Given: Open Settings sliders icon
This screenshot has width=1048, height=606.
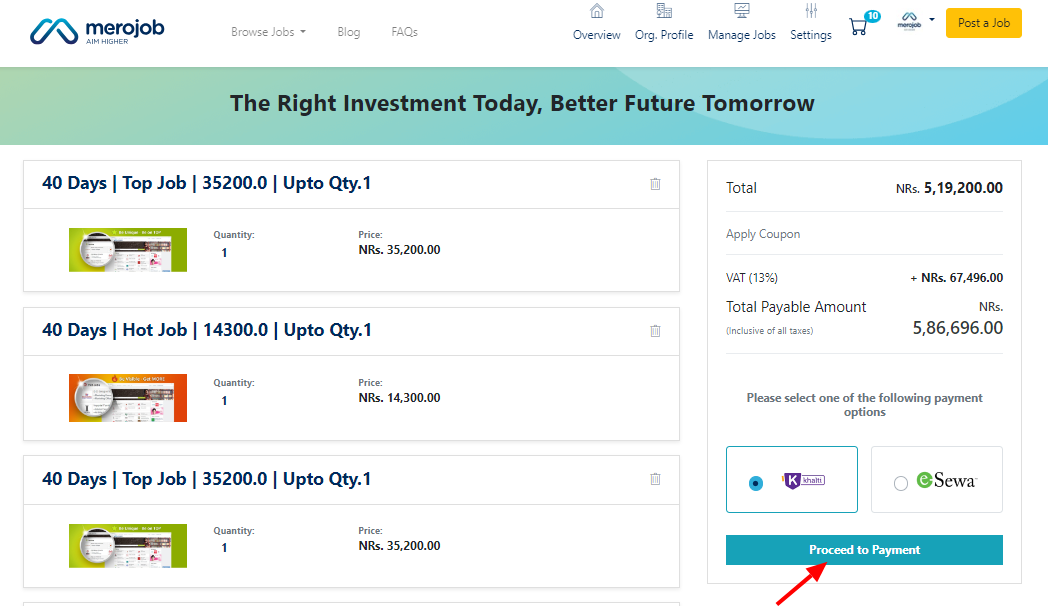Looking at the screenshot, I should click(x=811, y=12).
